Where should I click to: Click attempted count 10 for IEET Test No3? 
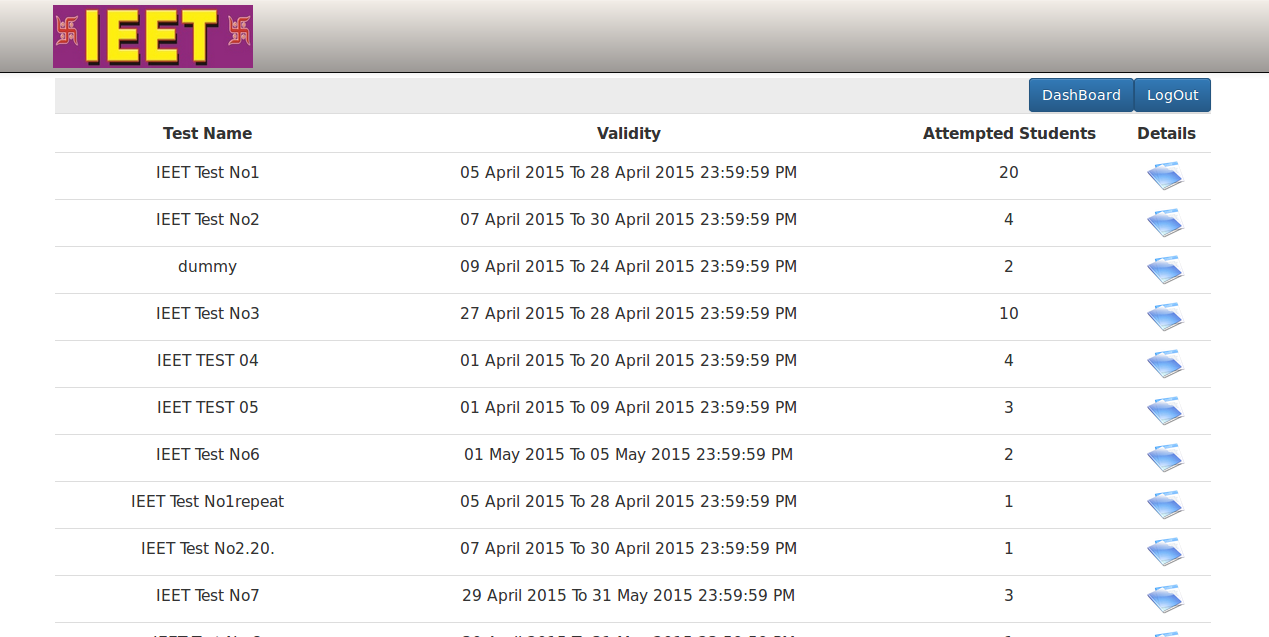1008,314
